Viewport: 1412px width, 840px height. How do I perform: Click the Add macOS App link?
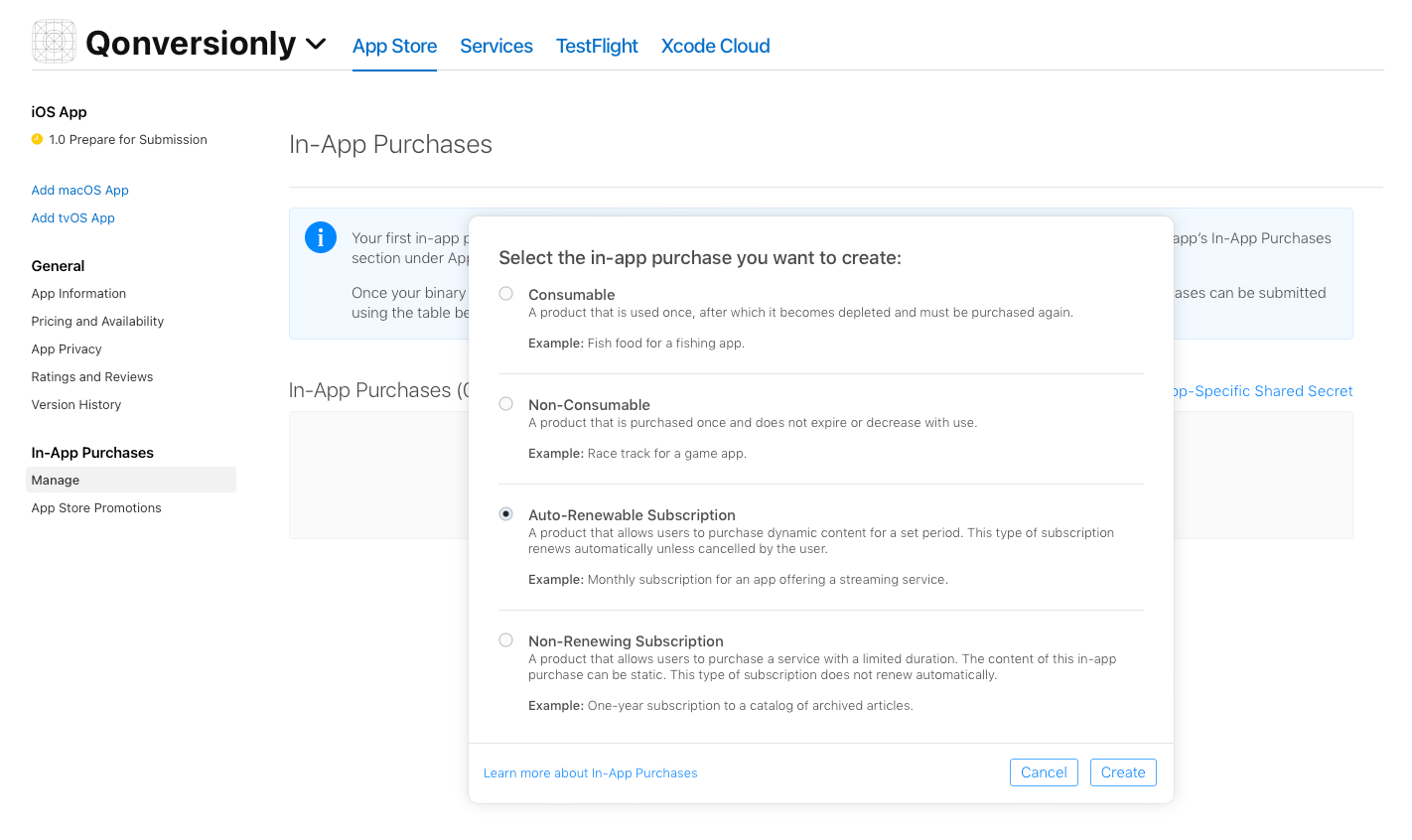point(80,190)
